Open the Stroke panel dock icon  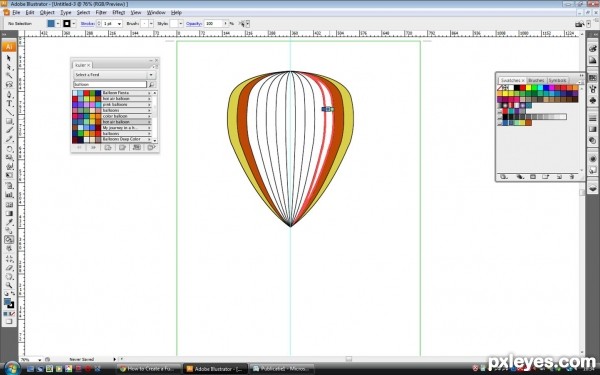[592, 118]
